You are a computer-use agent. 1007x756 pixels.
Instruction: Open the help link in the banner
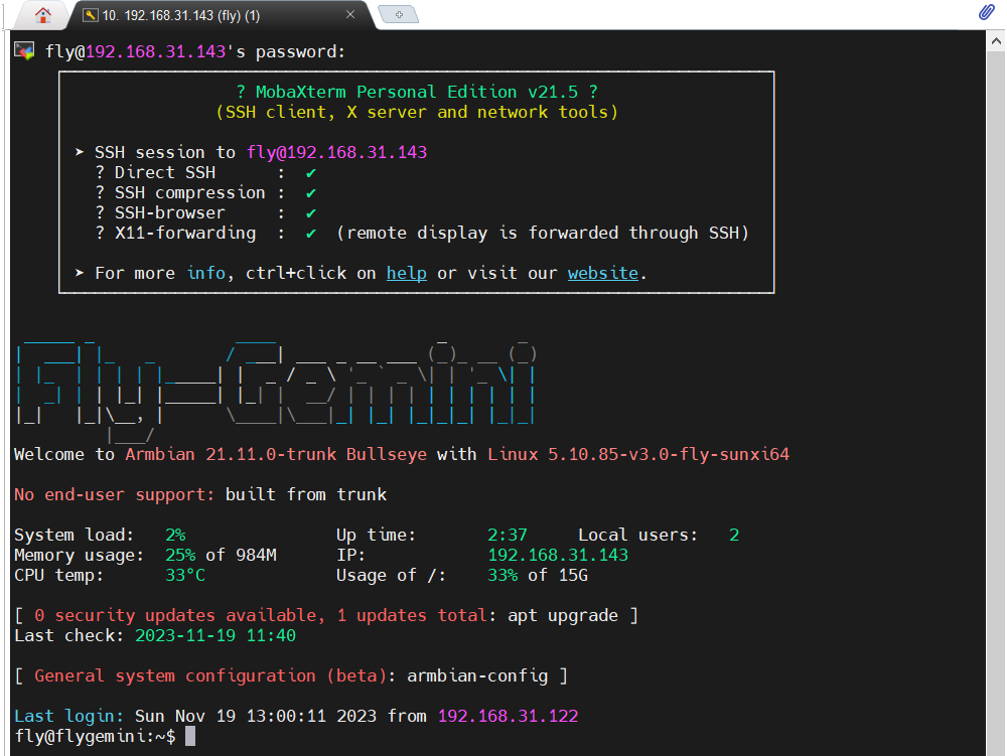pos(406,273)
